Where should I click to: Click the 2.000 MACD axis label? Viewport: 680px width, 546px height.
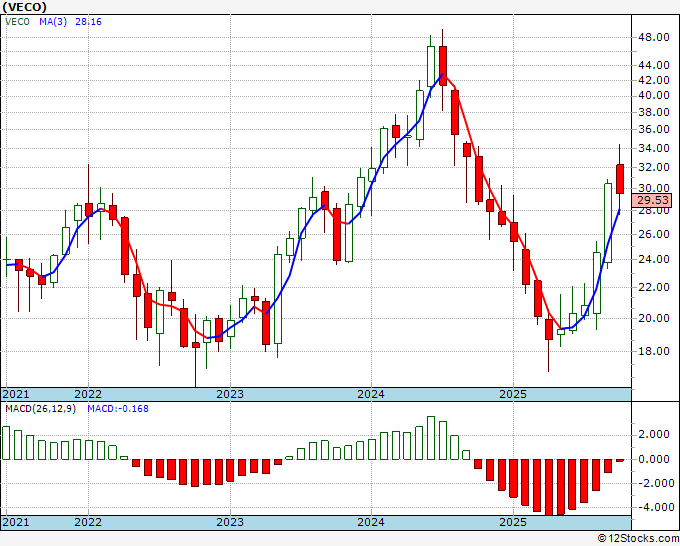(655, 435)
